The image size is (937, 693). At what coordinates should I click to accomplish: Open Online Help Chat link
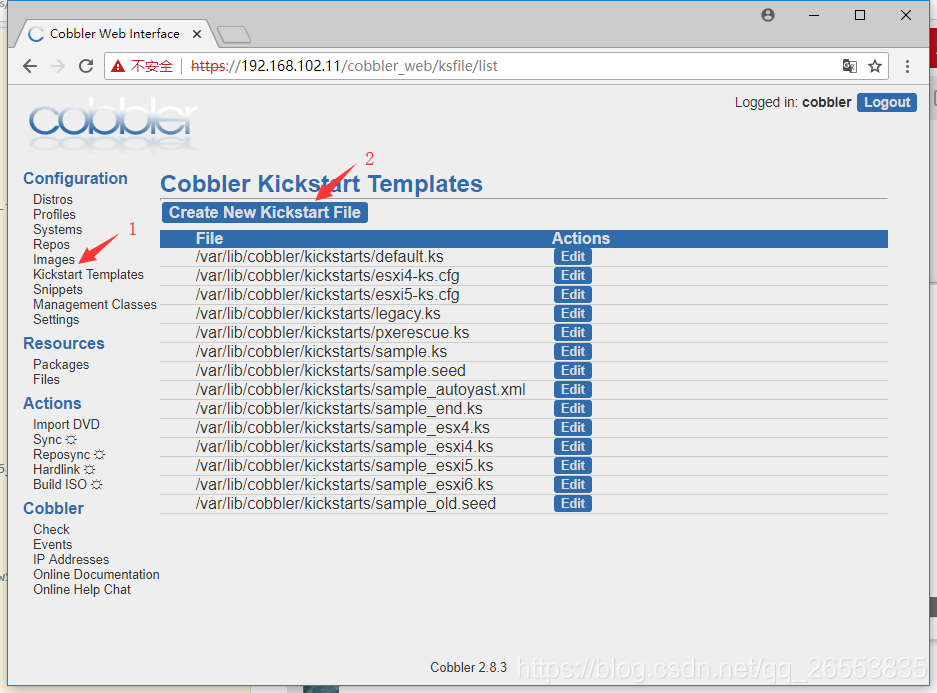coord(82,590)
